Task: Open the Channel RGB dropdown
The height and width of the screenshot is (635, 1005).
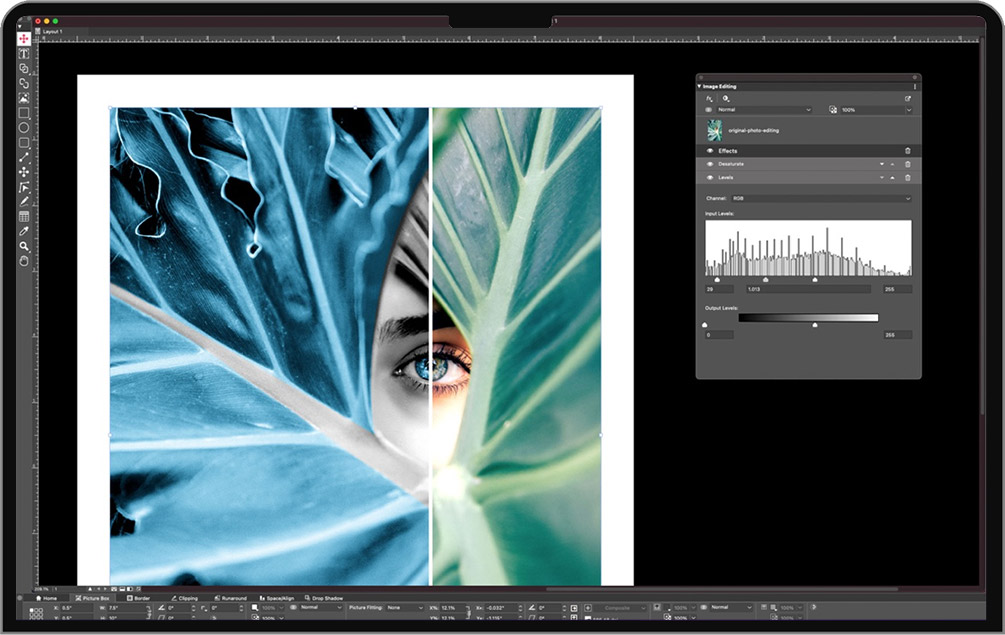Action: tap(821, 199)
